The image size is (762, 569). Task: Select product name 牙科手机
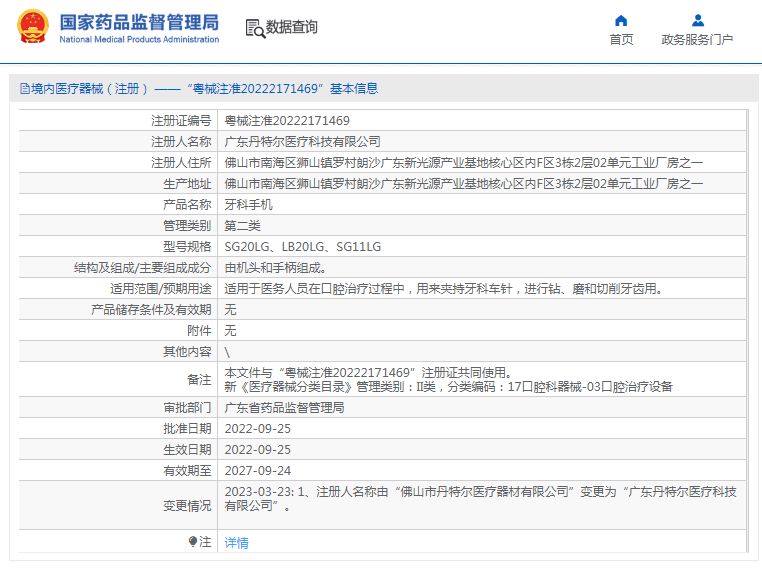[x=248, y=205]
